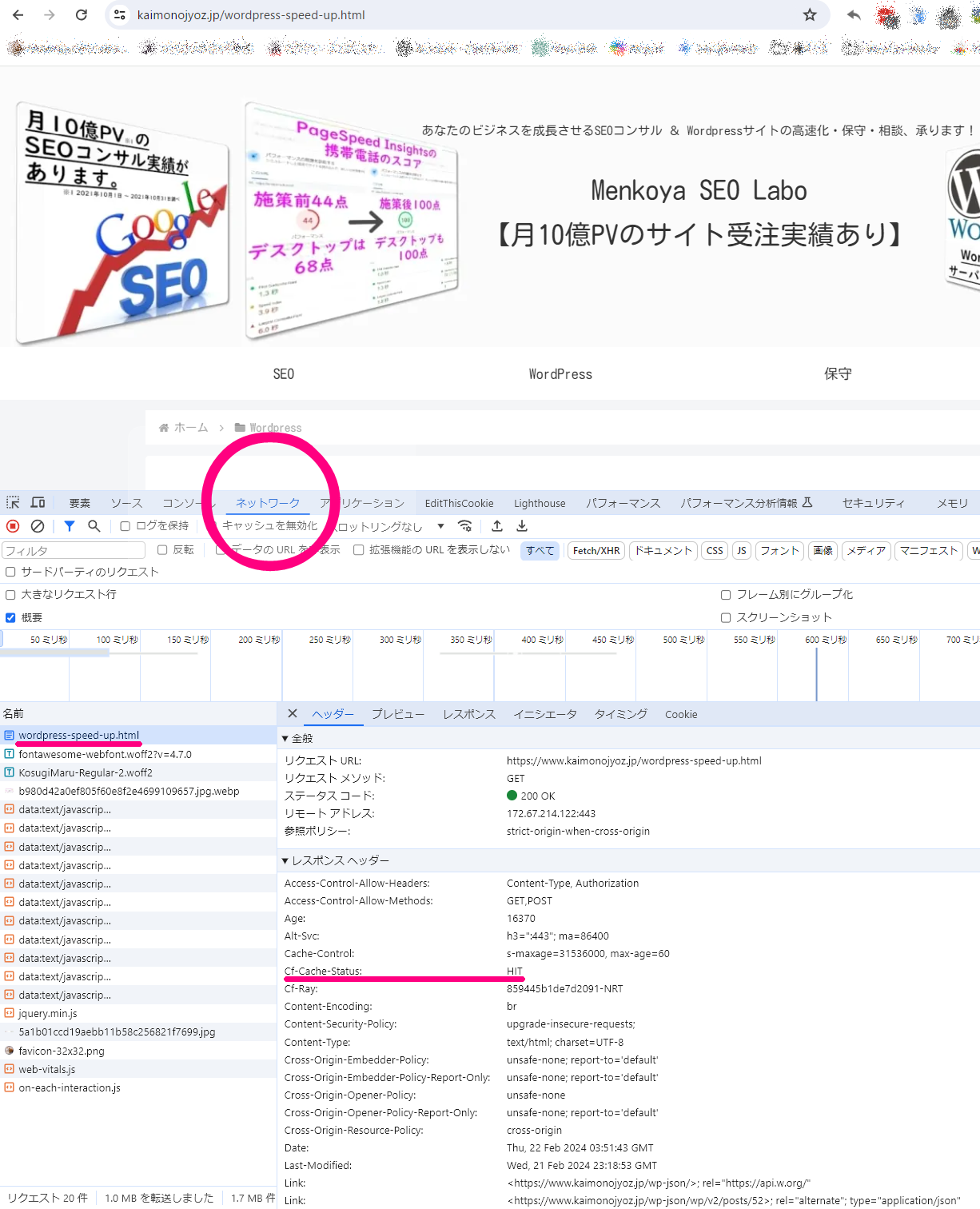Click the すべて filter button
Screen dimensions: 980x1209
tap(540, 550)
